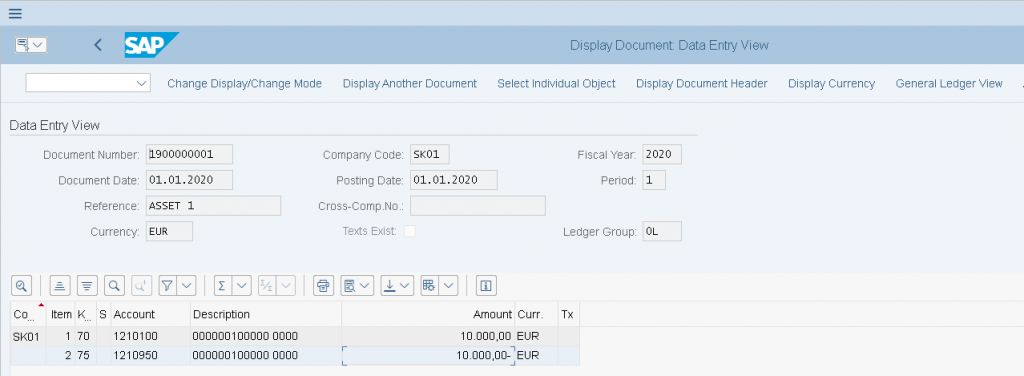This screenshot has width=1024, height=376.
Task: Click the Posting Date field
Action: (x=454, y=180)
